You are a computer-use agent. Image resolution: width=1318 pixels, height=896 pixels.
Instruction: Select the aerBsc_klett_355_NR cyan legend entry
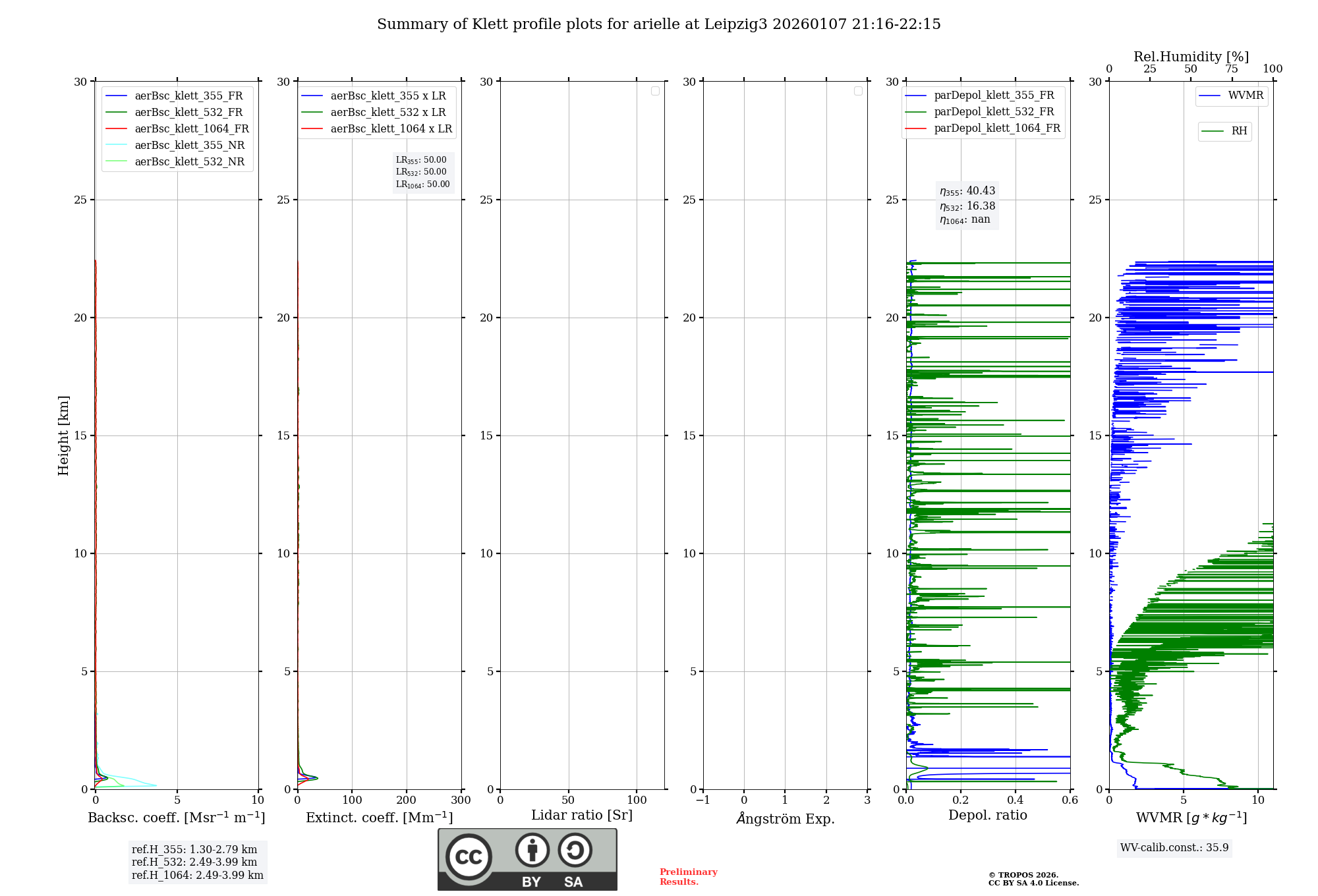pos(189,146)
